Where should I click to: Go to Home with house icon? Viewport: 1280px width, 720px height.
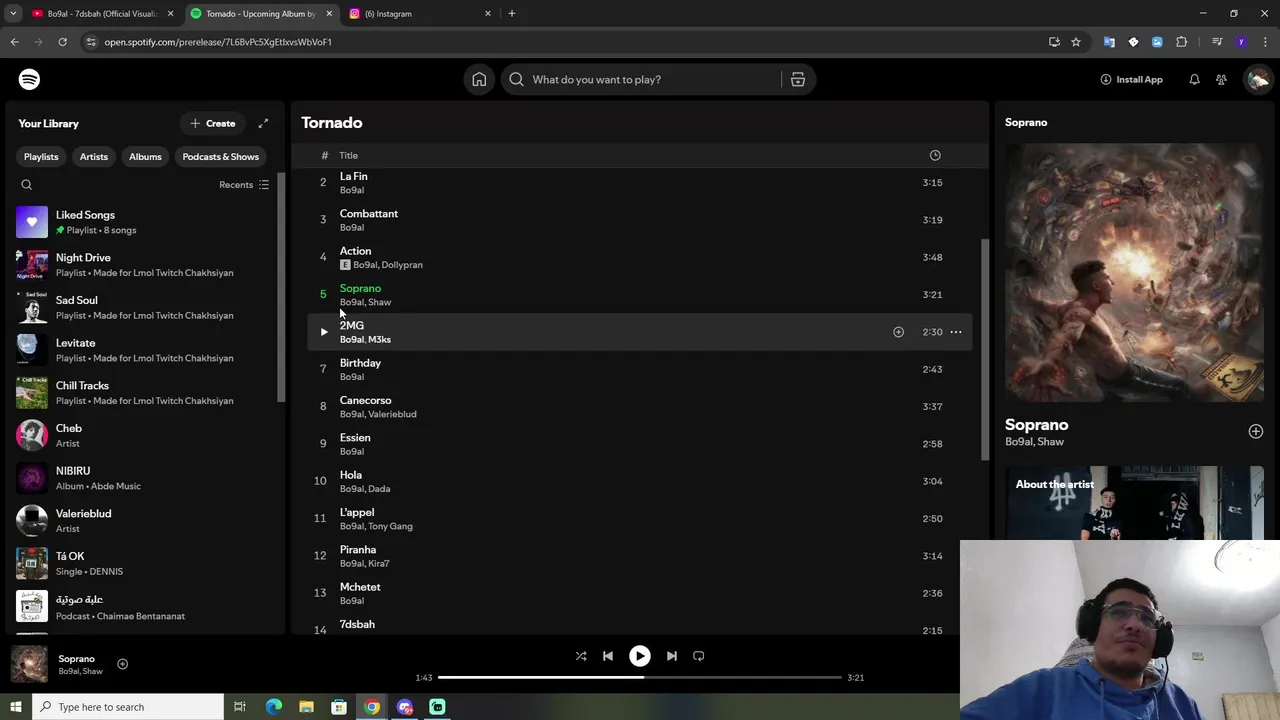point(479,79)
